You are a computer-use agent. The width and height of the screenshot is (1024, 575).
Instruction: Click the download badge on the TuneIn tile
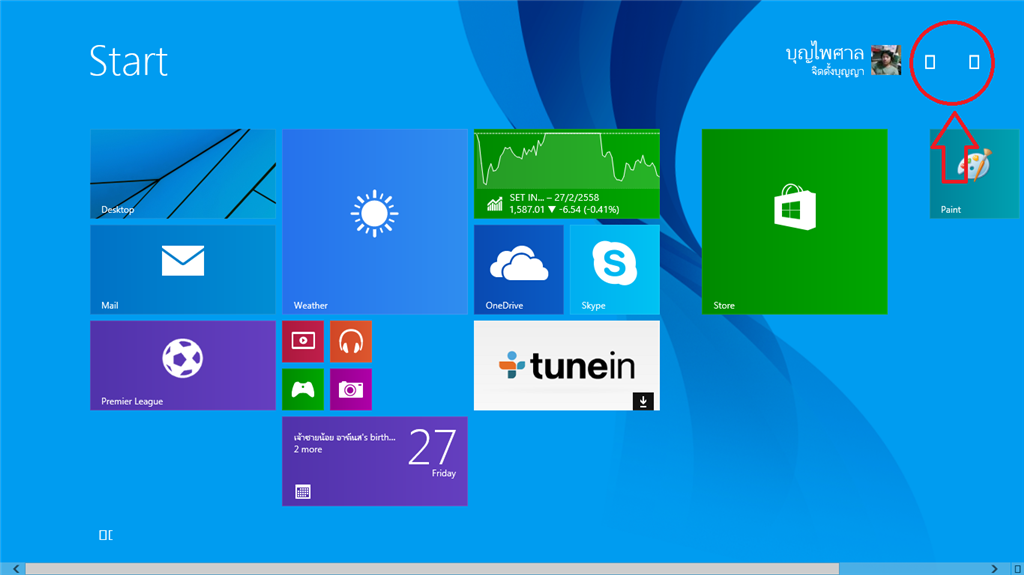tap(643, 401)
